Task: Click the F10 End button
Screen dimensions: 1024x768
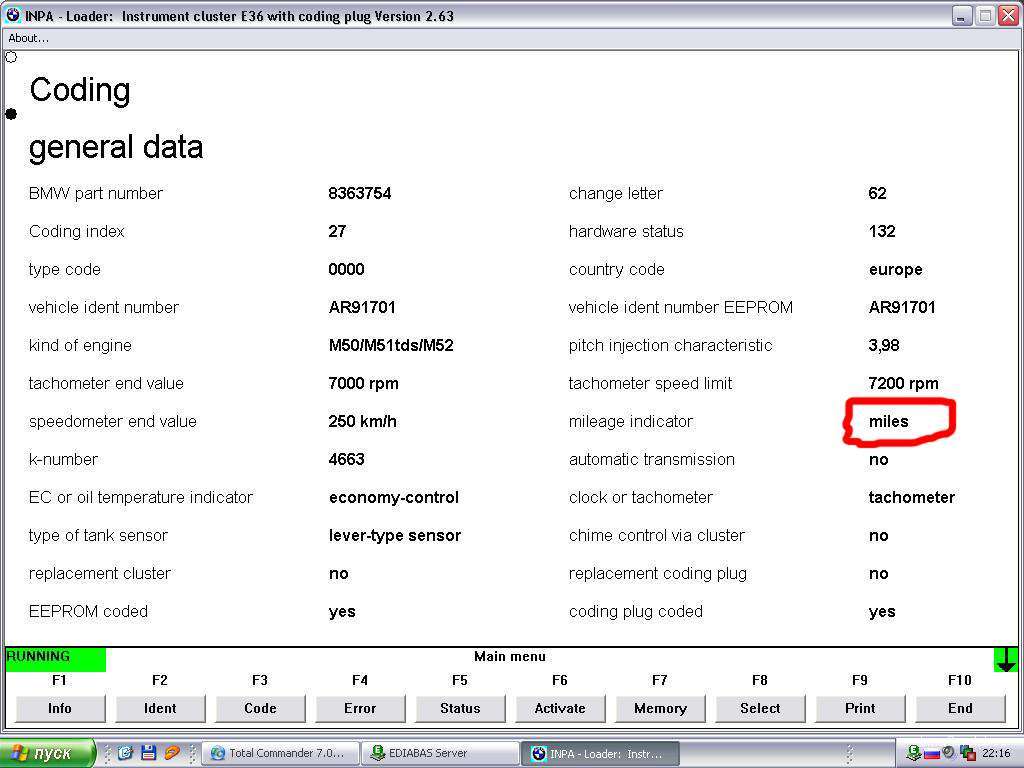Action: coord(960,708)
